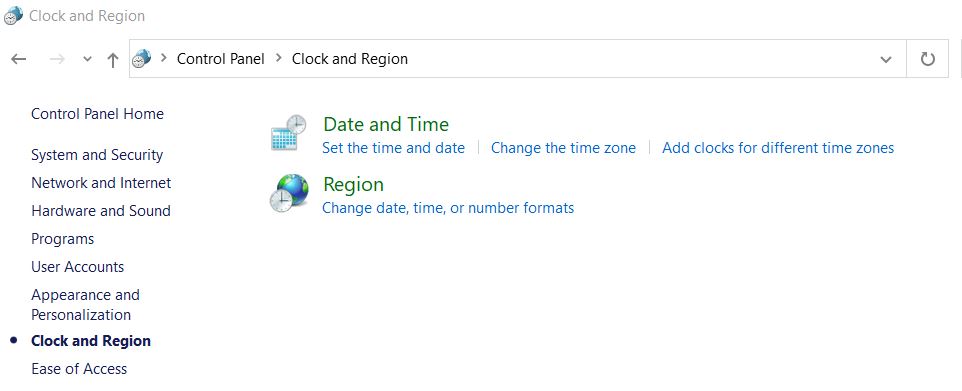Image resolution: width=962 pixels, height=391 pixels.
Task: Open the Region globe icon
Action: [x=289, y=193]
